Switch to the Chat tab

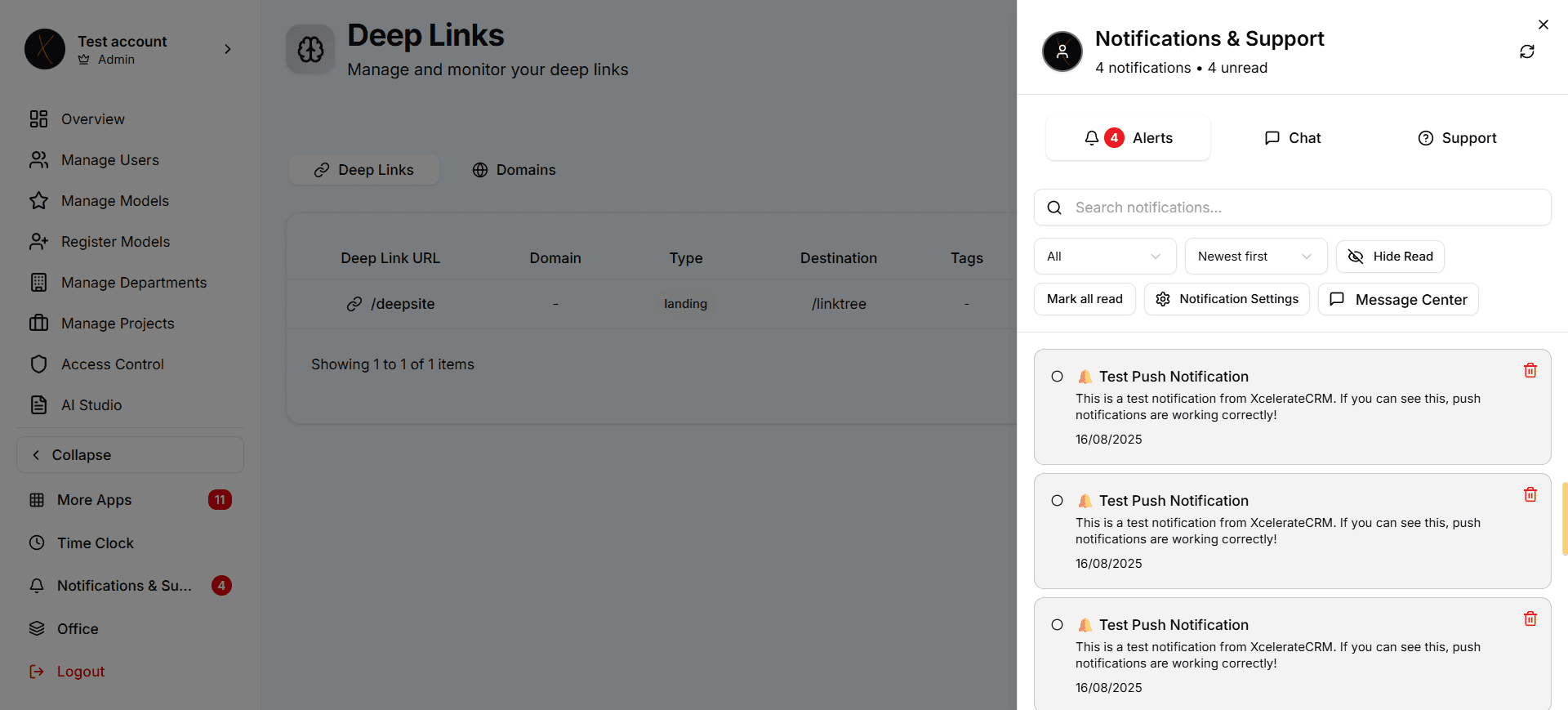point(1292,138)
